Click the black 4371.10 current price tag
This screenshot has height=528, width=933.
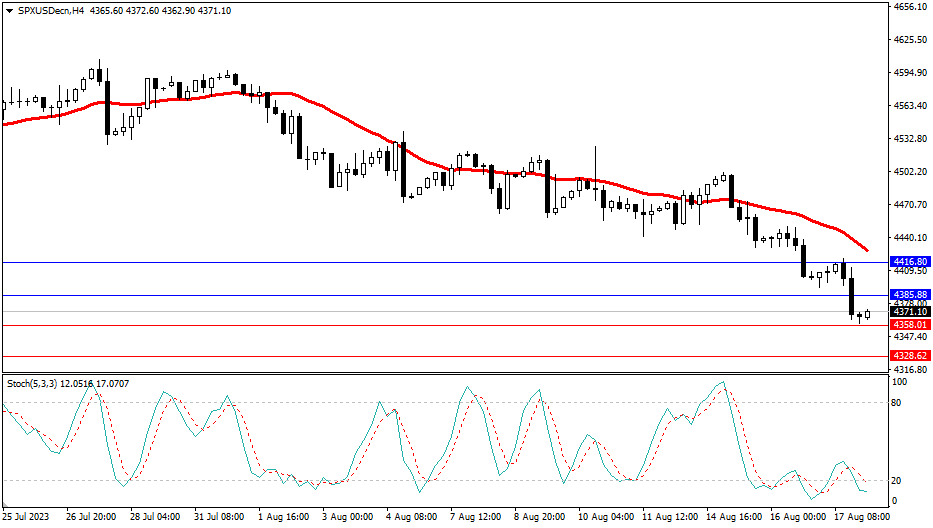pos(910,312)
